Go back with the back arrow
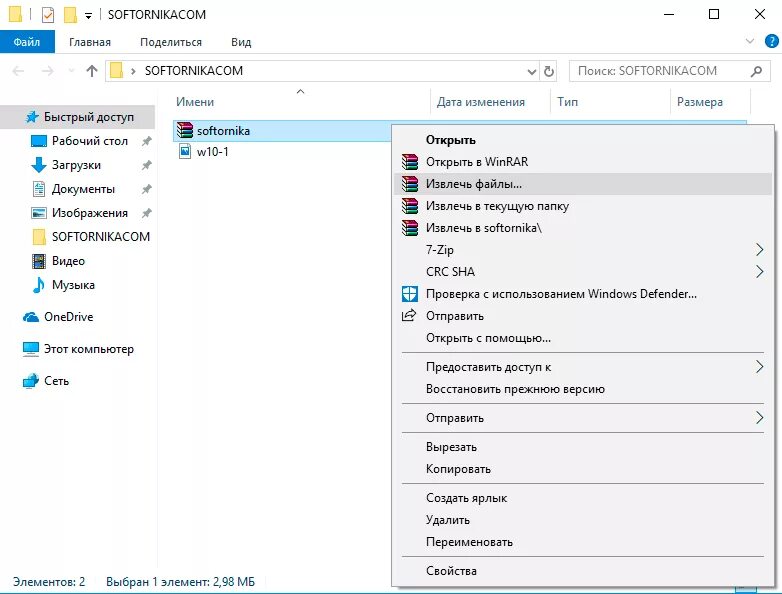Screen dimensions: 782x594 pyautogui.click(x=18, y=71)
